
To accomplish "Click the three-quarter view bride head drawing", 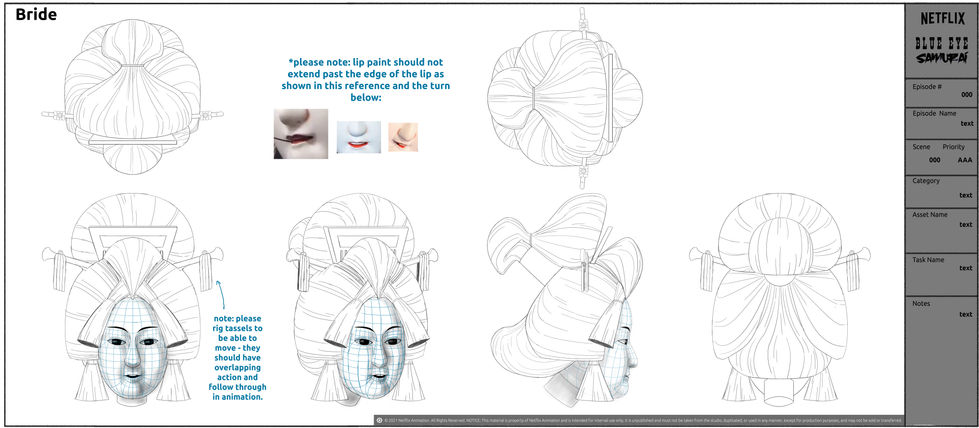I will click(x=362, y=297).
